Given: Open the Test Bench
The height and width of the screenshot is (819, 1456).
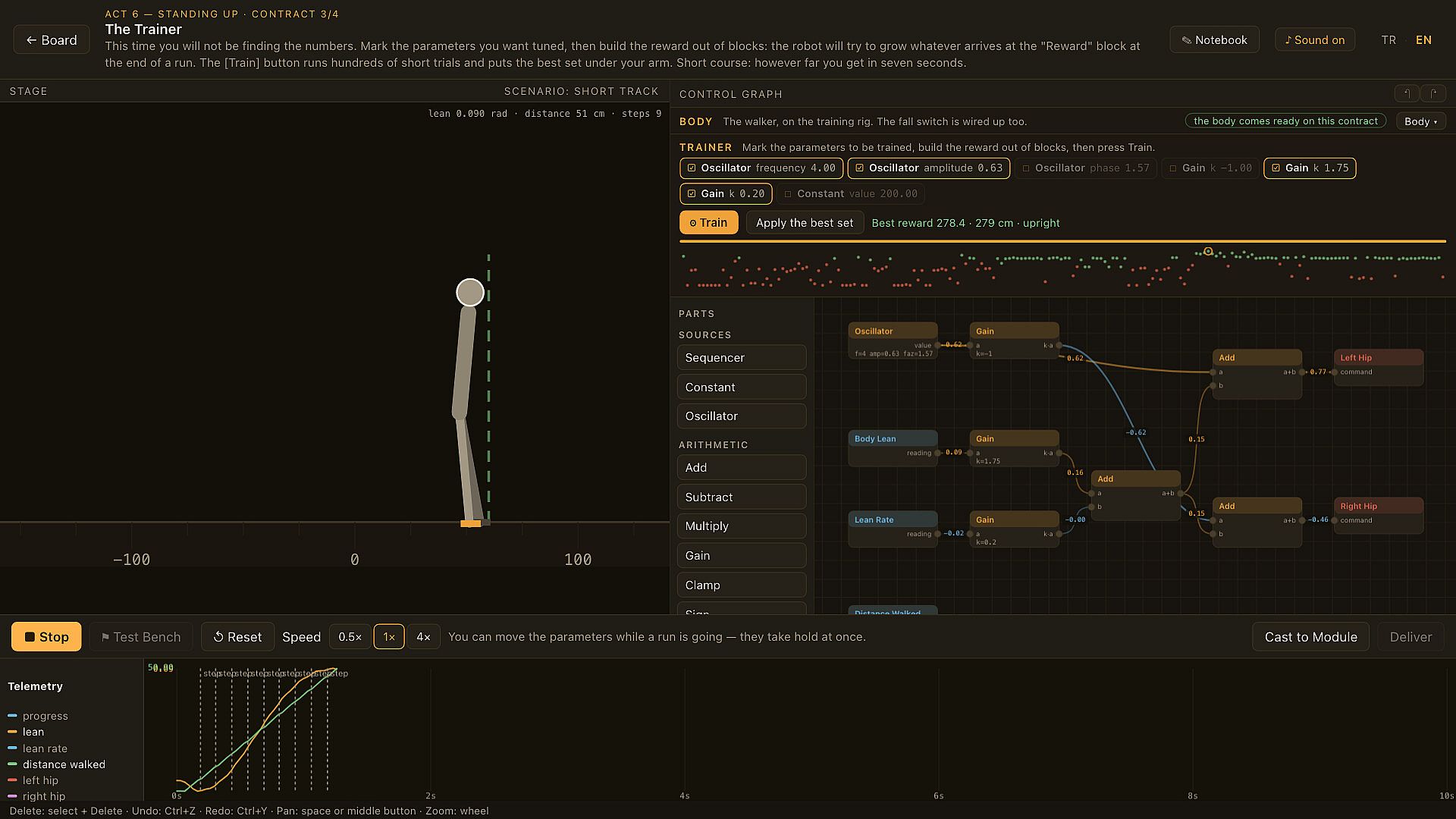Looking at the screenshot, I should point(141,637).
